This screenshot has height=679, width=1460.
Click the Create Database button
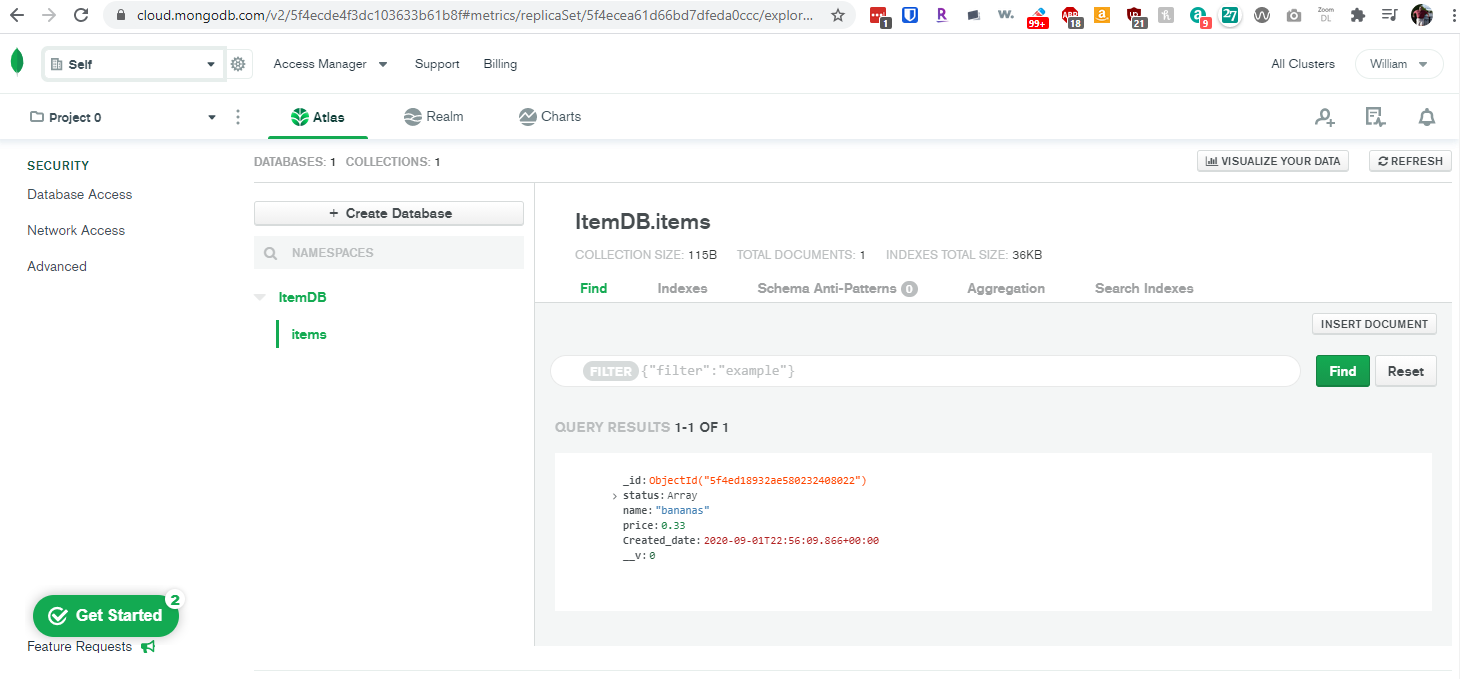pyautogui.click(x=389, y=213)
